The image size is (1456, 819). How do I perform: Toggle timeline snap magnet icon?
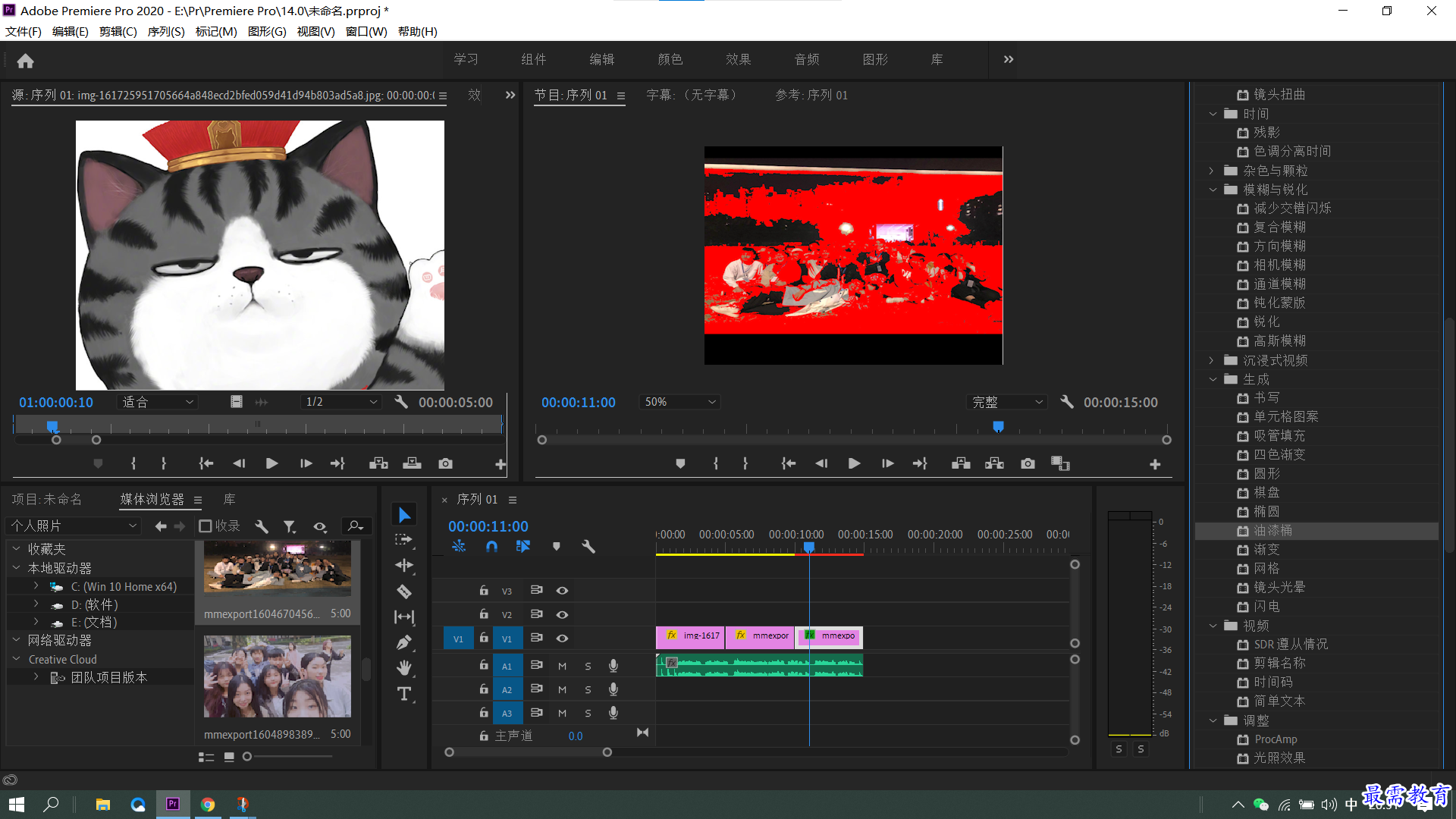click(x=491, y=546)
